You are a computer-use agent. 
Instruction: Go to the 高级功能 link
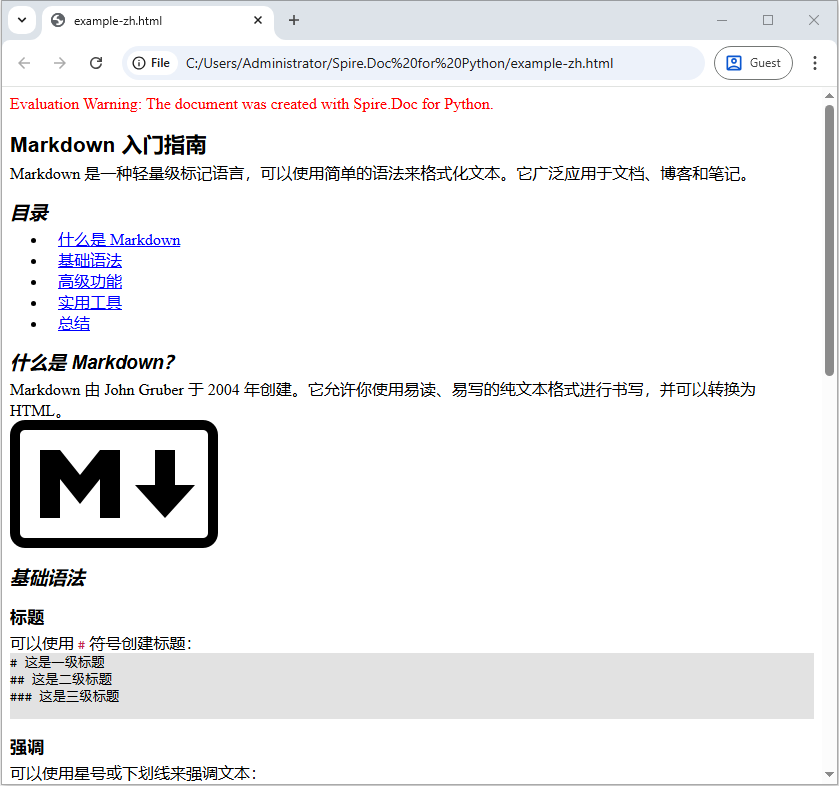pos(90,282)
